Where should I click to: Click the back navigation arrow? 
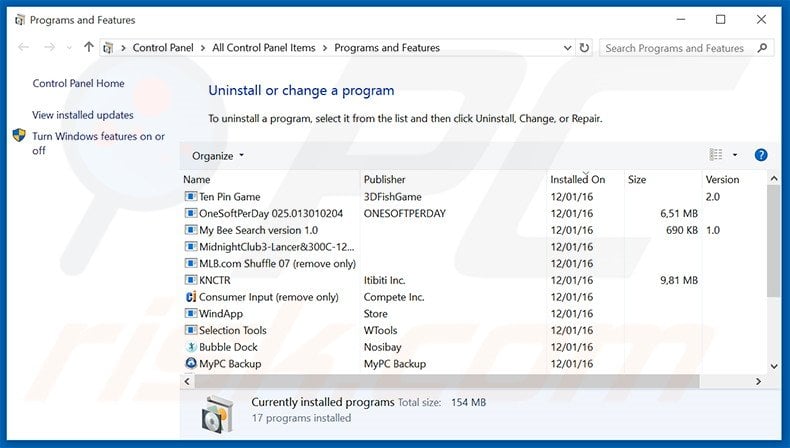[23, 47]
